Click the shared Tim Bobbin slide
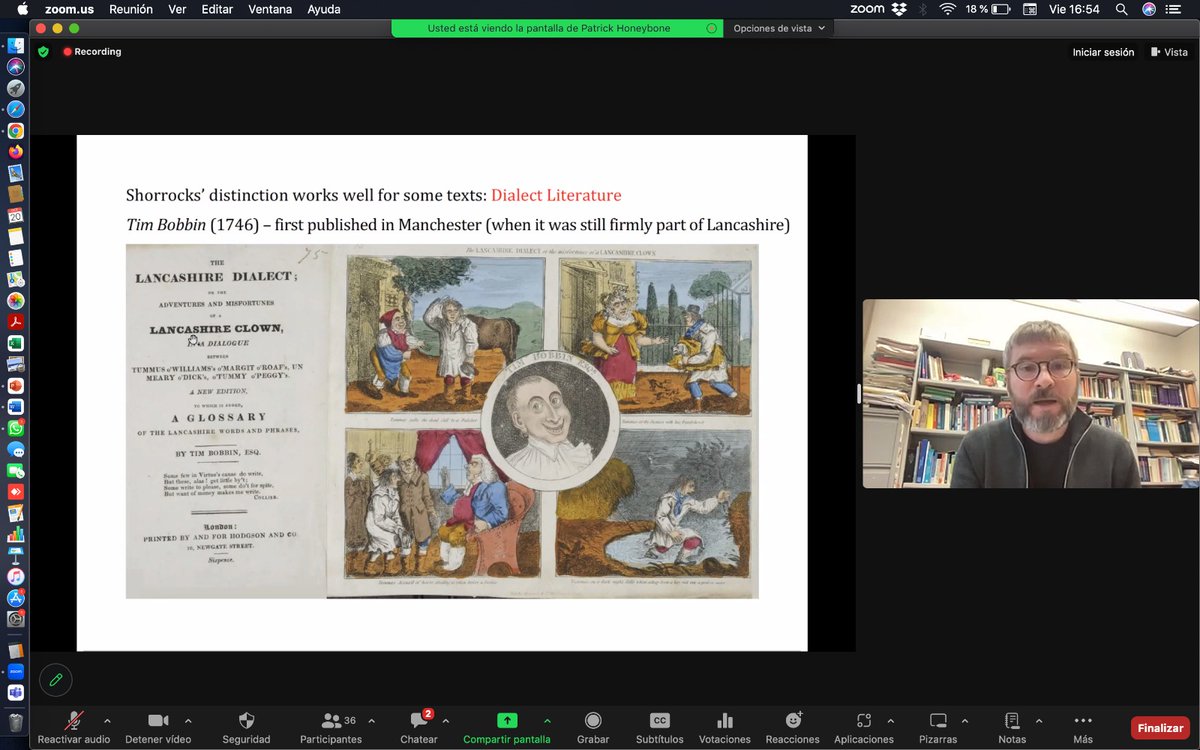This screenshot has width=1200, height=750. point(442,393)
